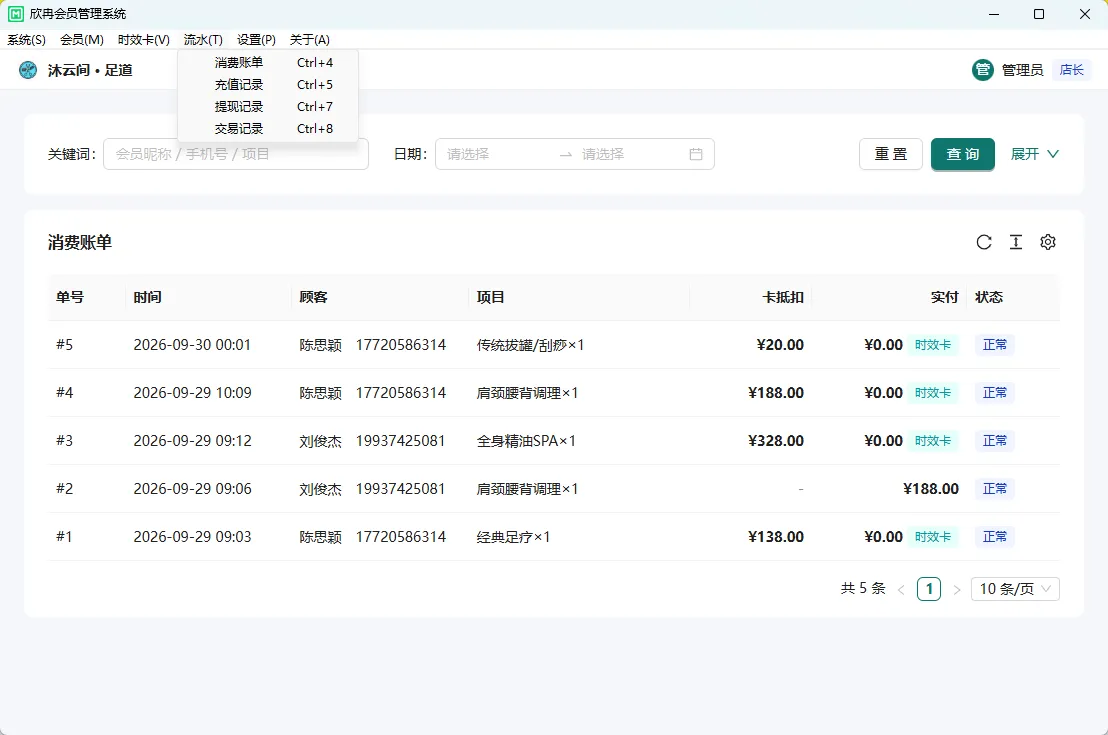Open the 会员(M) menu
This screenshot has height=735, width=1108.
coord(82,40)
